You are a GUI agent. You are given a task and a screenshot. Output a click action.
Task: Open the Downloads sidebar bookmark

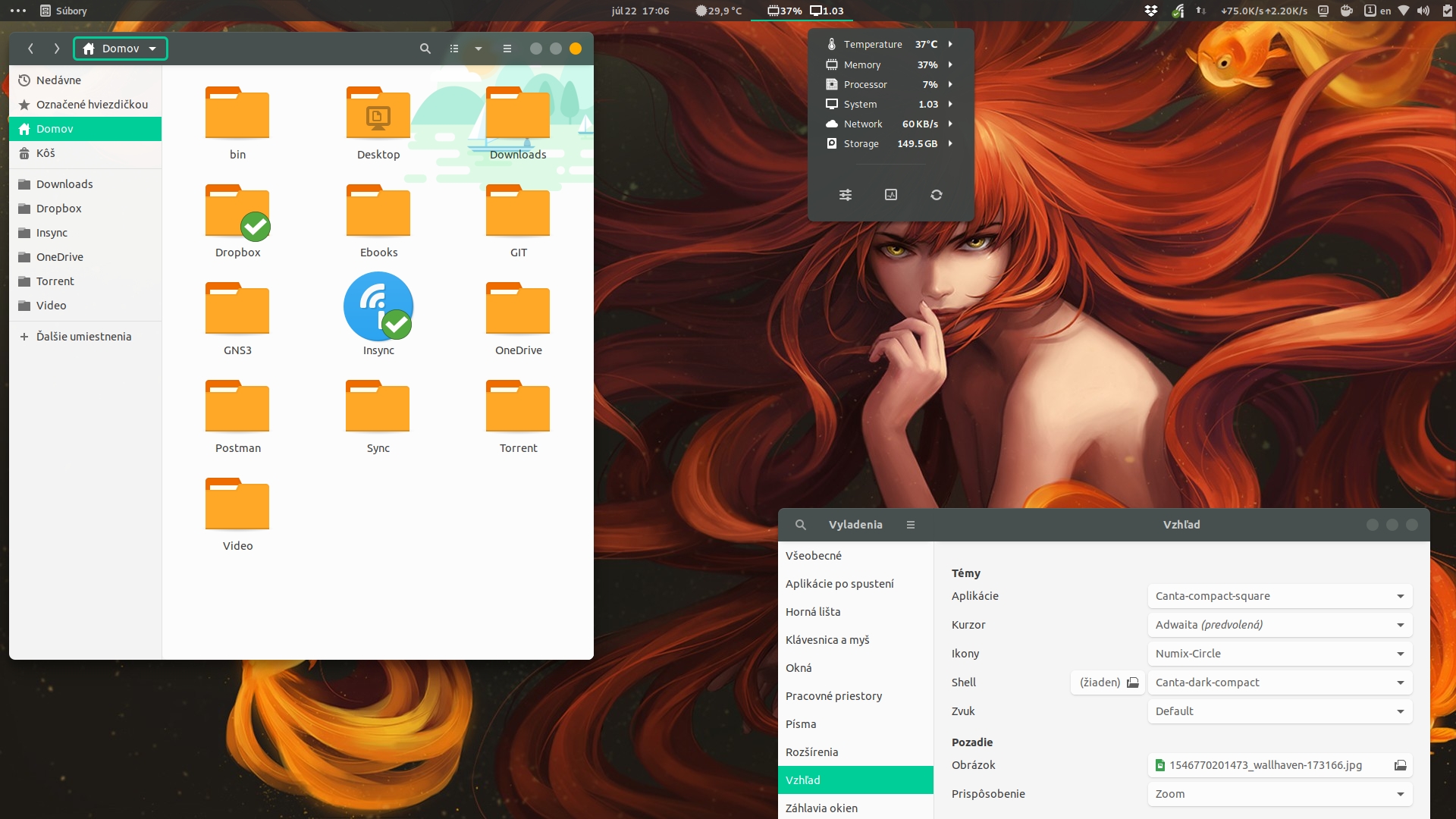86,184
